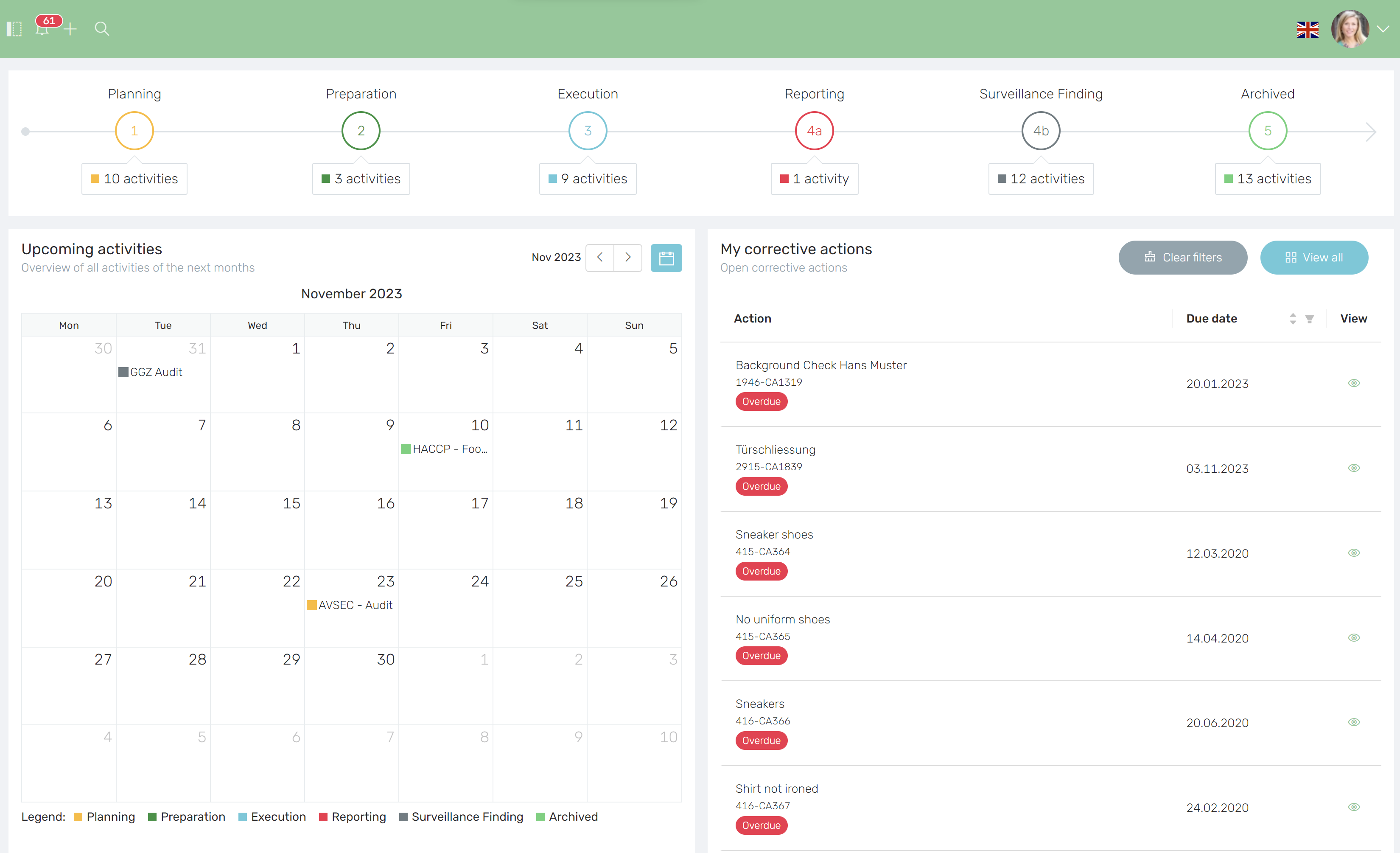Select Archived stage circle 5
1400x853 pixels.
[x=1268, y=131]
